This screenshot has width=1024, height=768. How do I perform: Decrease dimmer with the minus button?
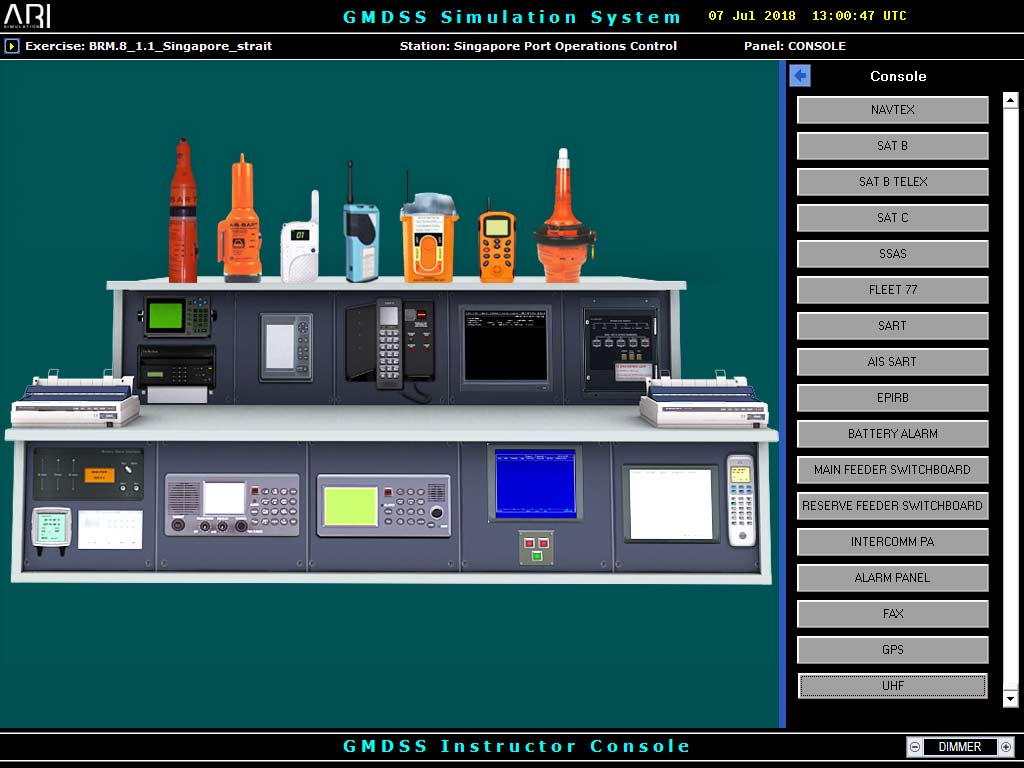pos(915,747)
